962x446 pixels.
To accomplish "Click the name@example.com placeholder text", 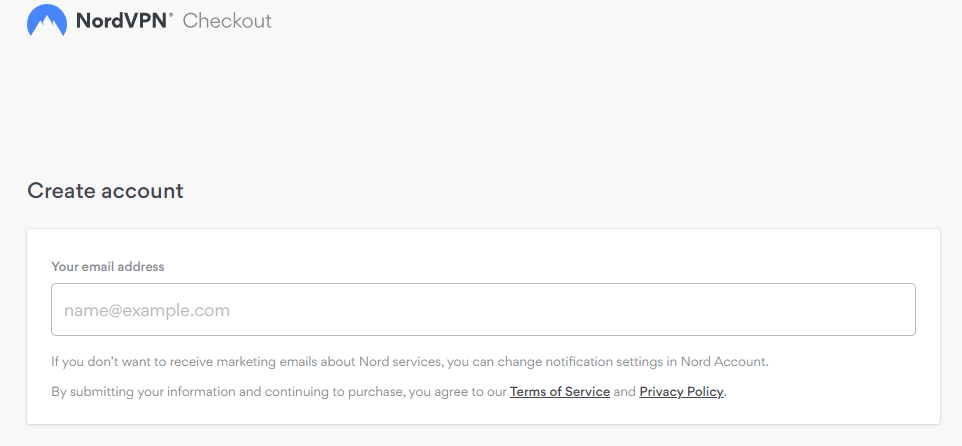I will [x=147, y=310].
